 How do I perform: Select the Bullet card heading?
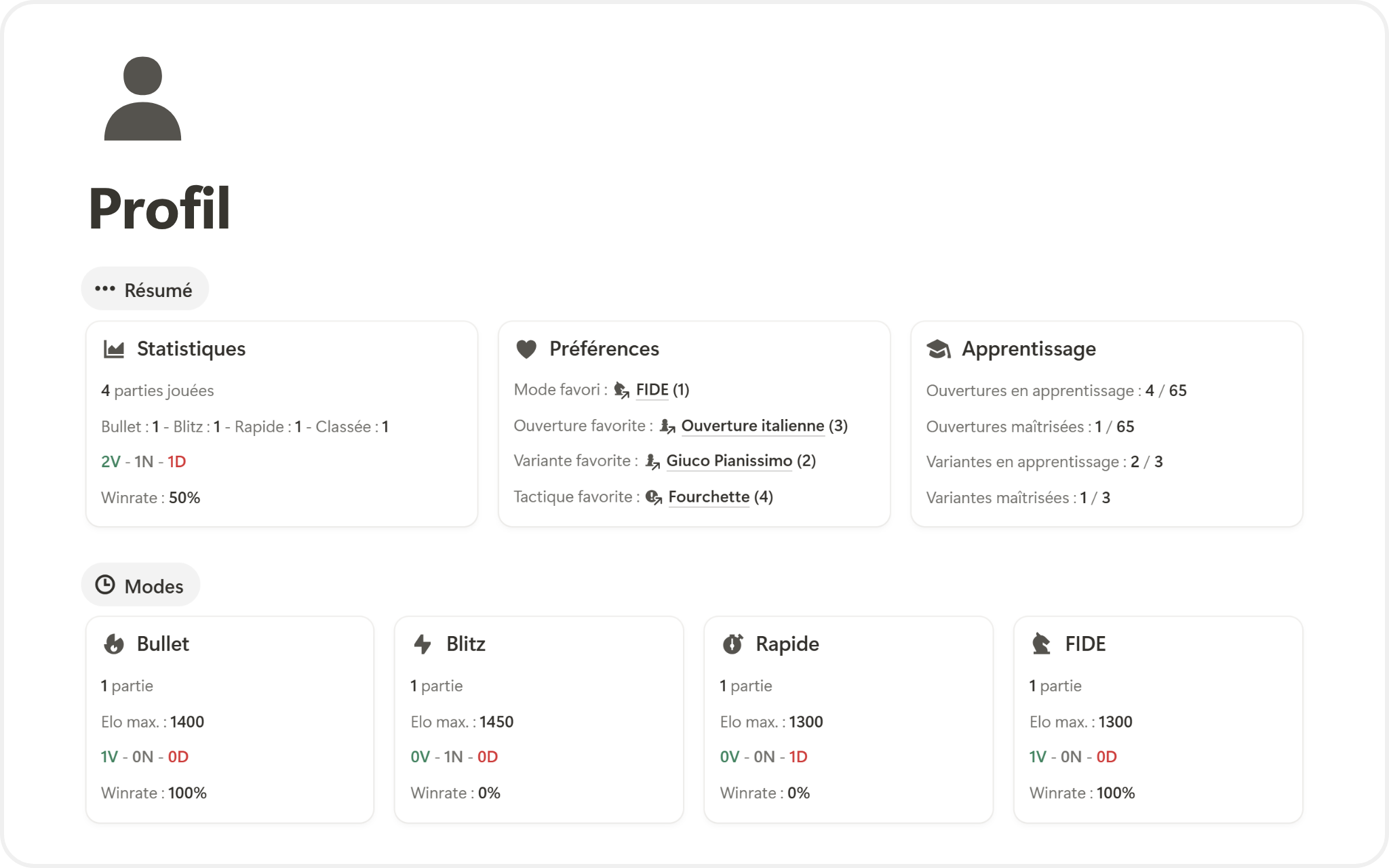(163, 644)
